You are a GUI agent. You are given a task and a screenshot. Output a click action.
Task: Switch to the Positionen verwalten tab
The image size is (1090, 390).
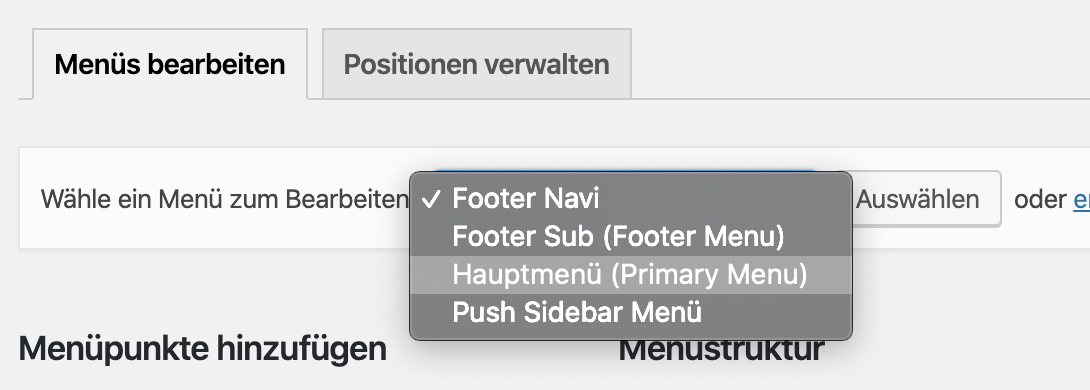click(476, 64)
